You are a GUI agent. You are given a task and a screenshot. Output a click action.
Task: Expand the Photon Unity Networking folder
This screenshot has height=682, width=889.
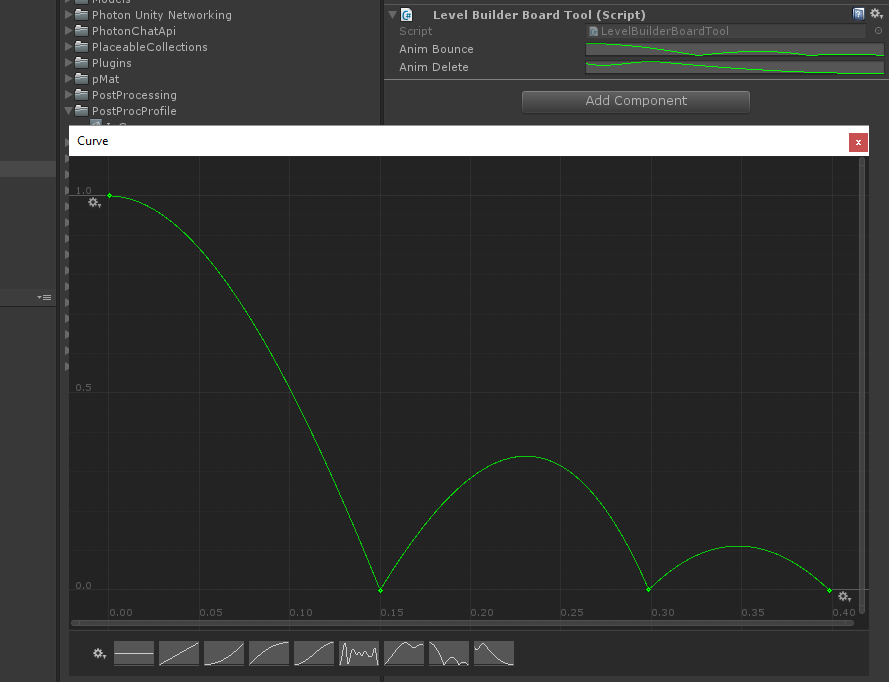tap(69, 15)
